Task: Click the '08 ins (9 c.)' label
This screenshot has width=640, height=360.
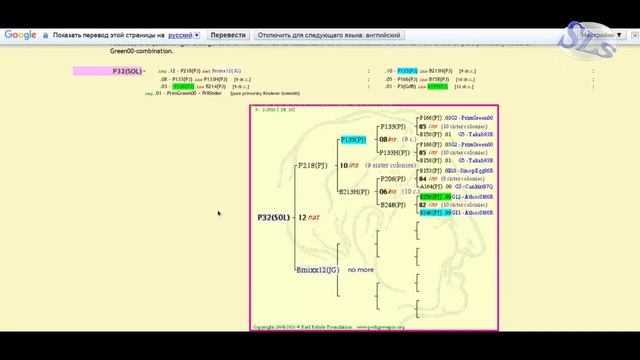Action: pos(398,139)
